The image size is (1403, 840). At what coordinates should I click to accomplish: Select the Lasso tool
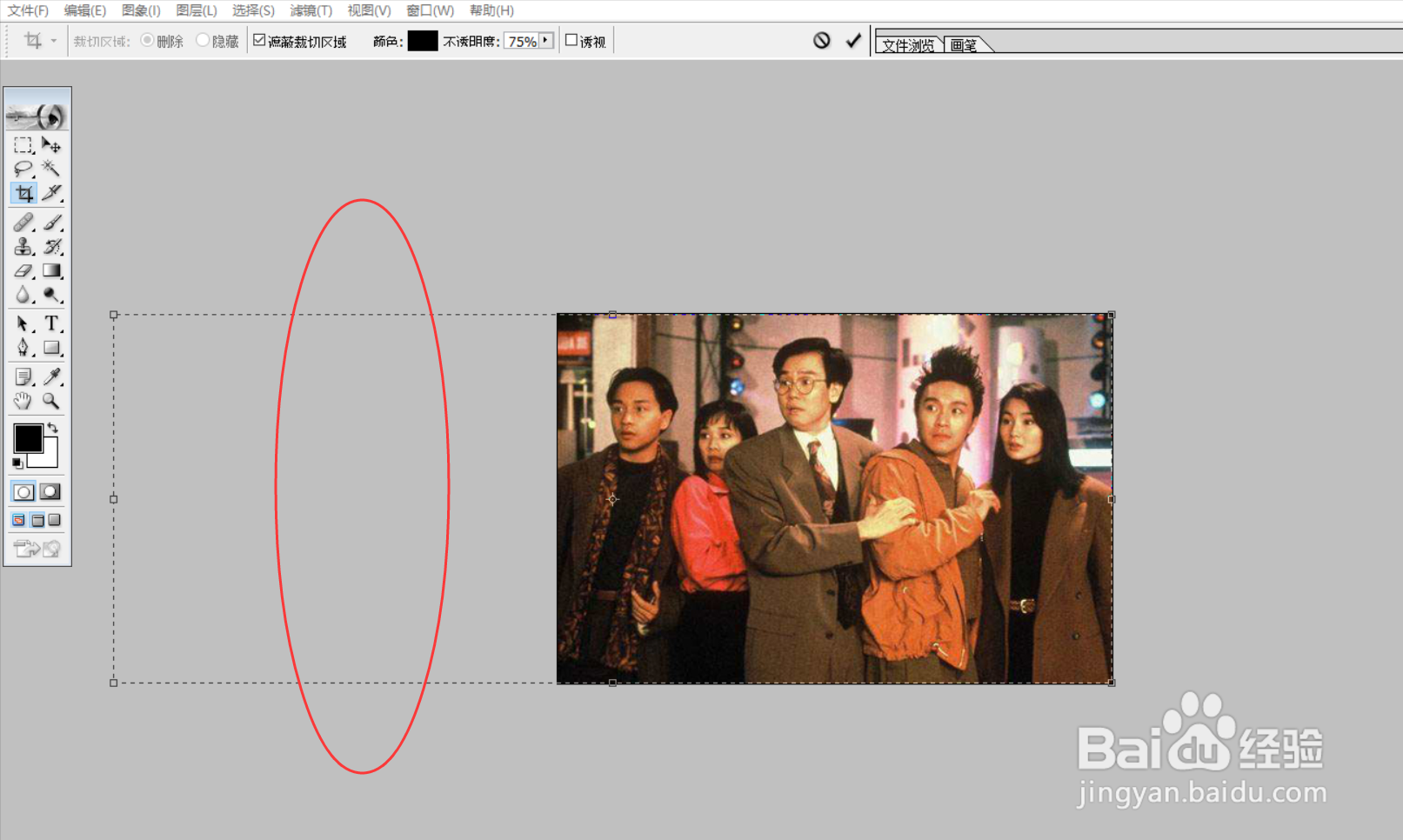(23, 169)
